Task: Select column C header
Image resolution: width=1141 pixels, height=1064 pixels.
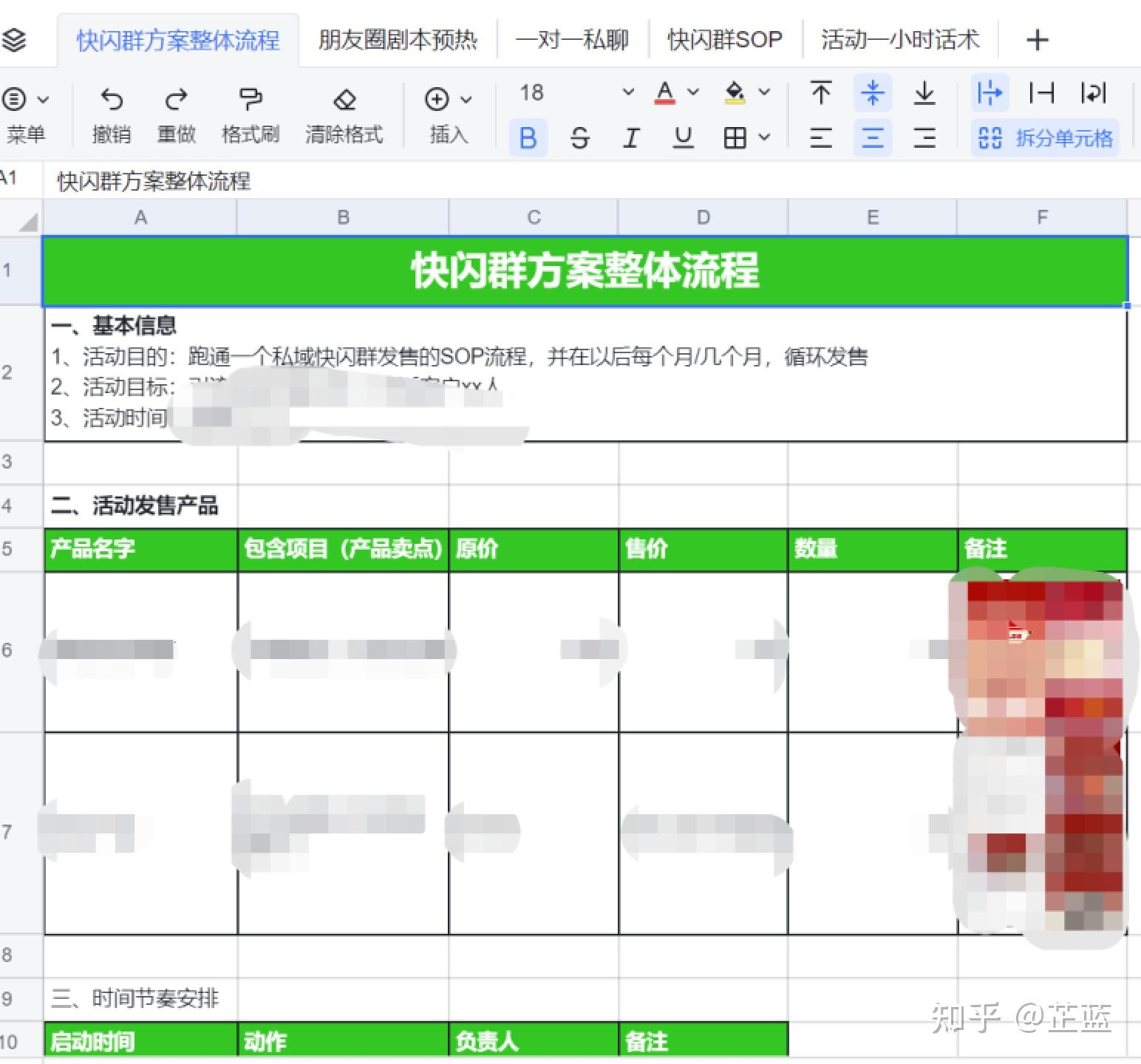Action: pos(534,217)
